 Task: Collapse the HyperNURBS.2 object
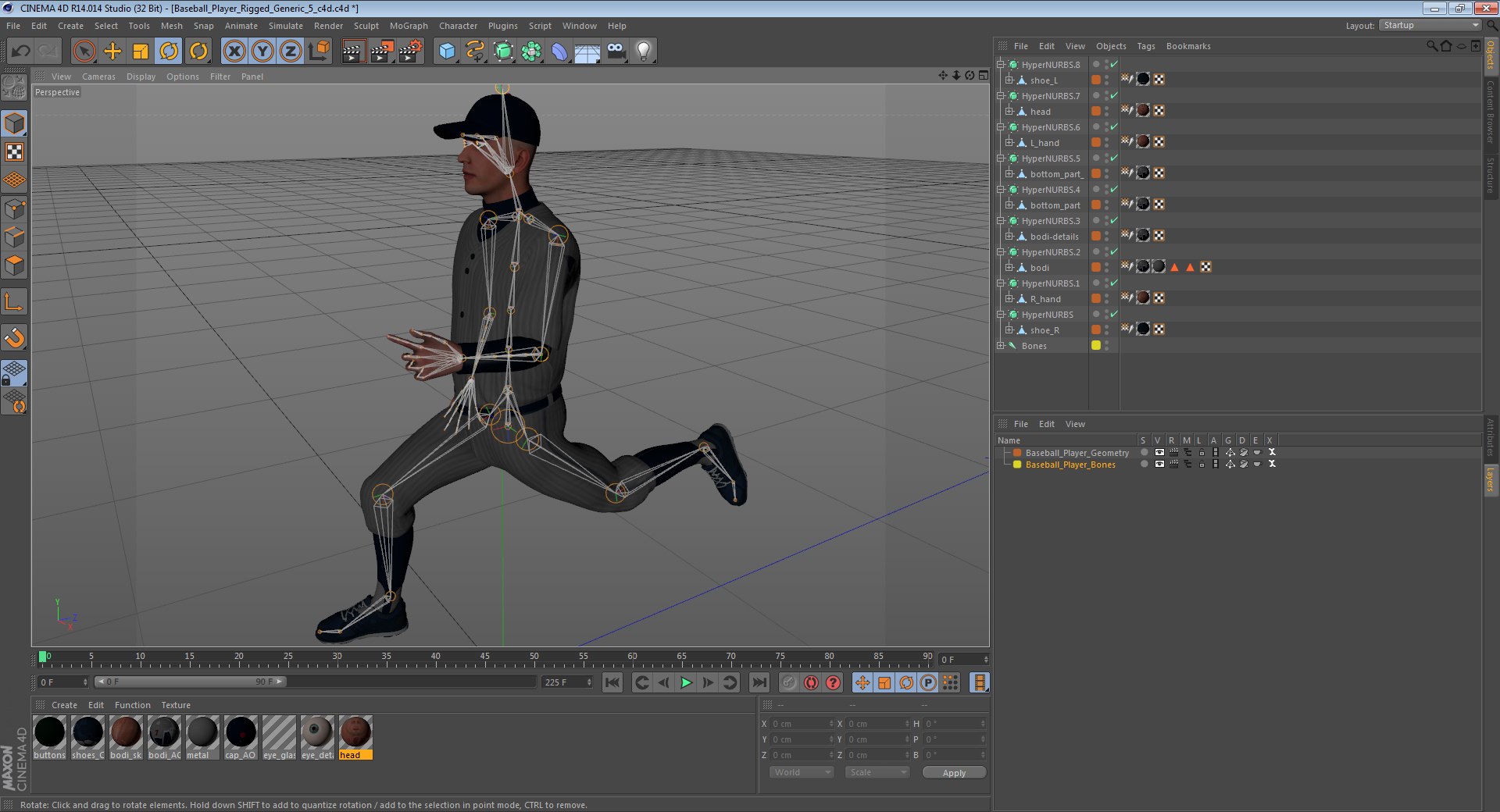(1000, 251)
